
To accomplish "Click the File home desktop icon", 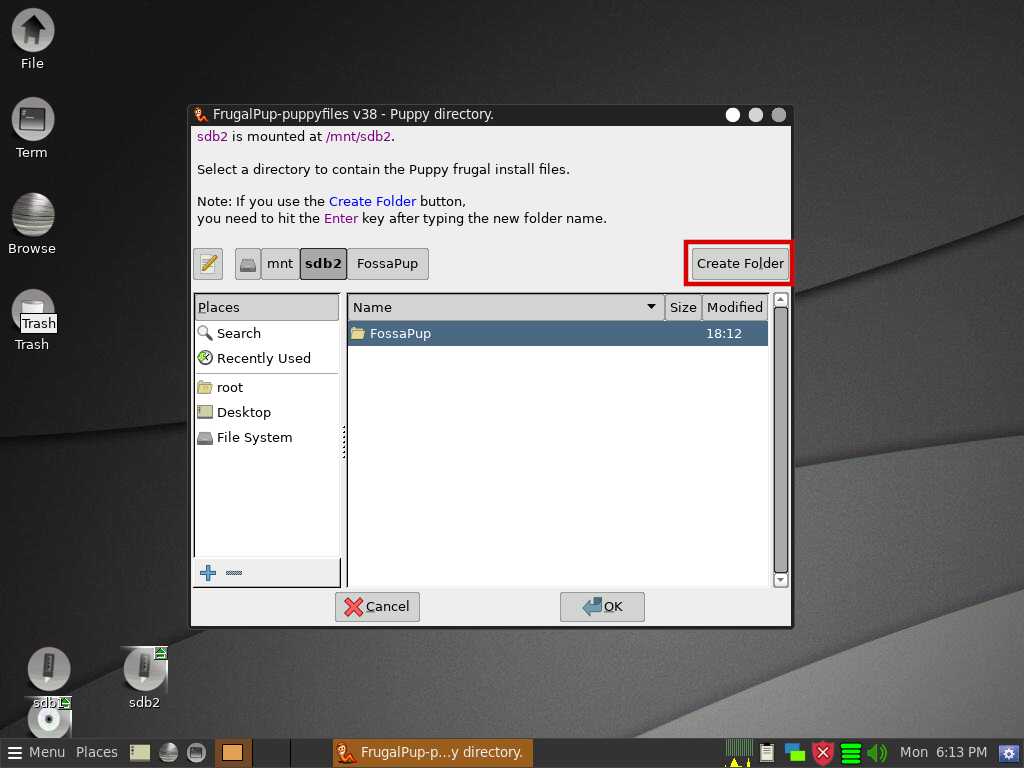I will [32, 30].
